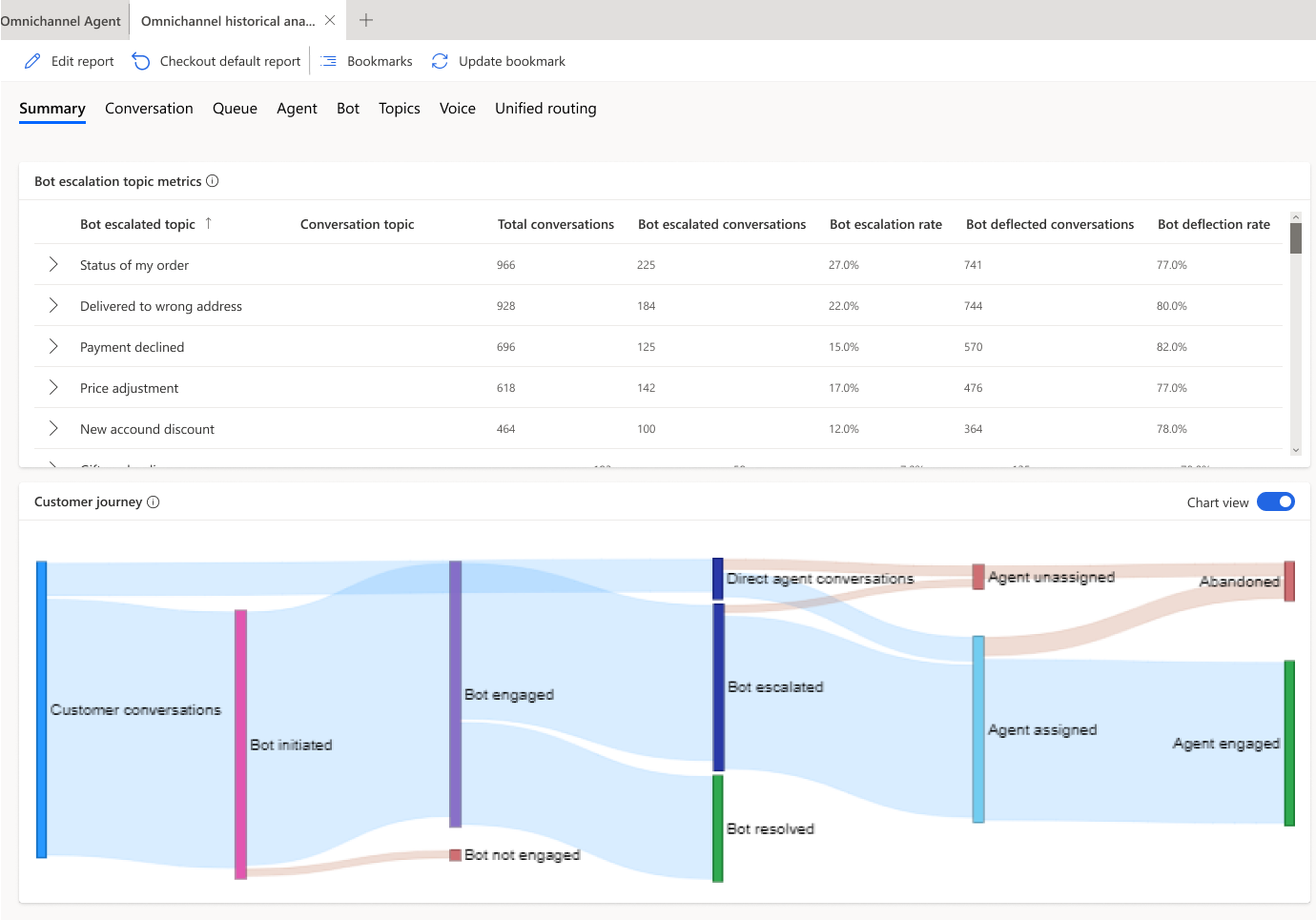This screenshot has width=1316, height=920.
Task: Sort by Bot deflection rate column header
Action: point(1214,224)
